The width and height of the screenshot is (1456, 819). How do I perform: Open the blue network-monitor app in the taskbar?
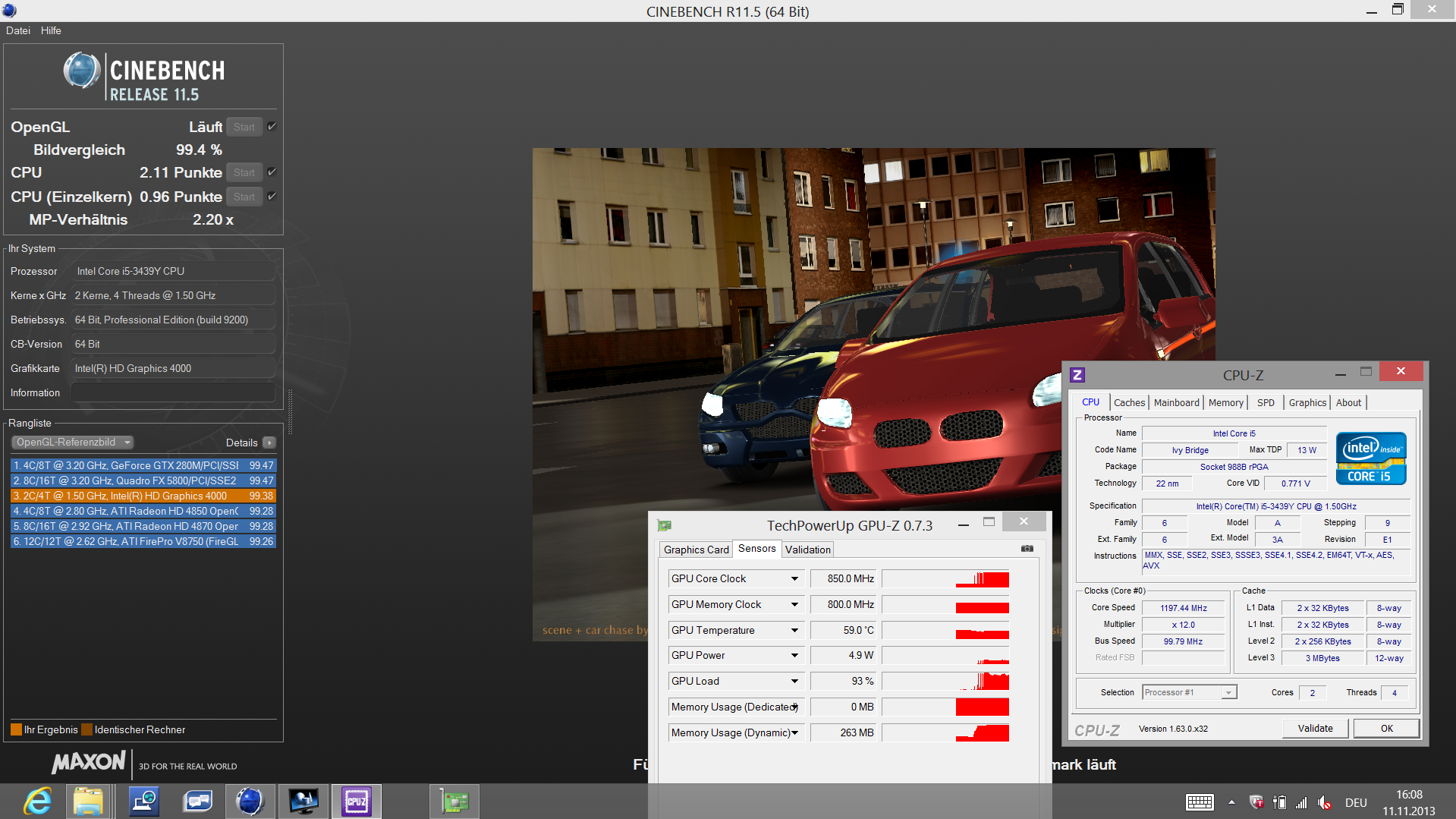pyautogui.click(x=143, y=802)
